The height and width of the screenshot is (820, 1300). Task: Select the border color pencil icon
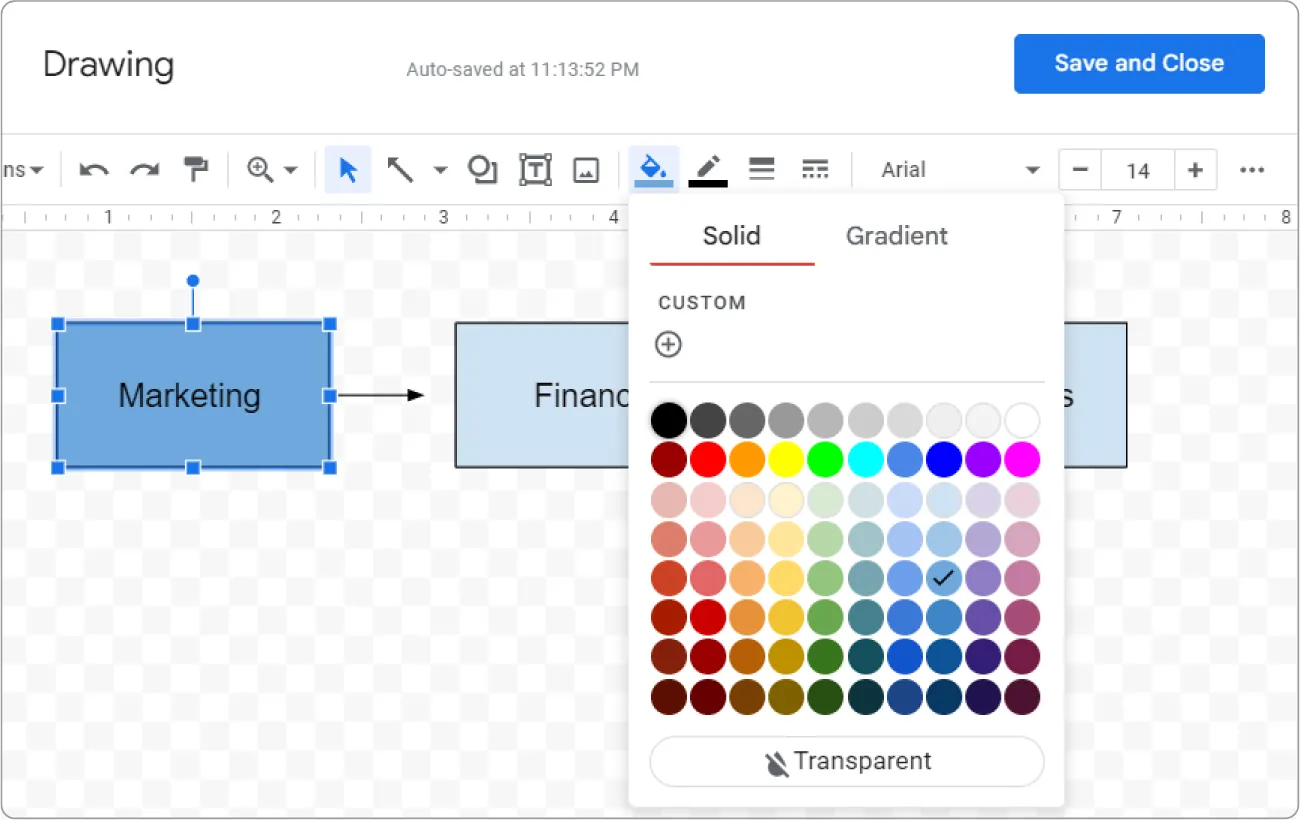pos(708,169)
